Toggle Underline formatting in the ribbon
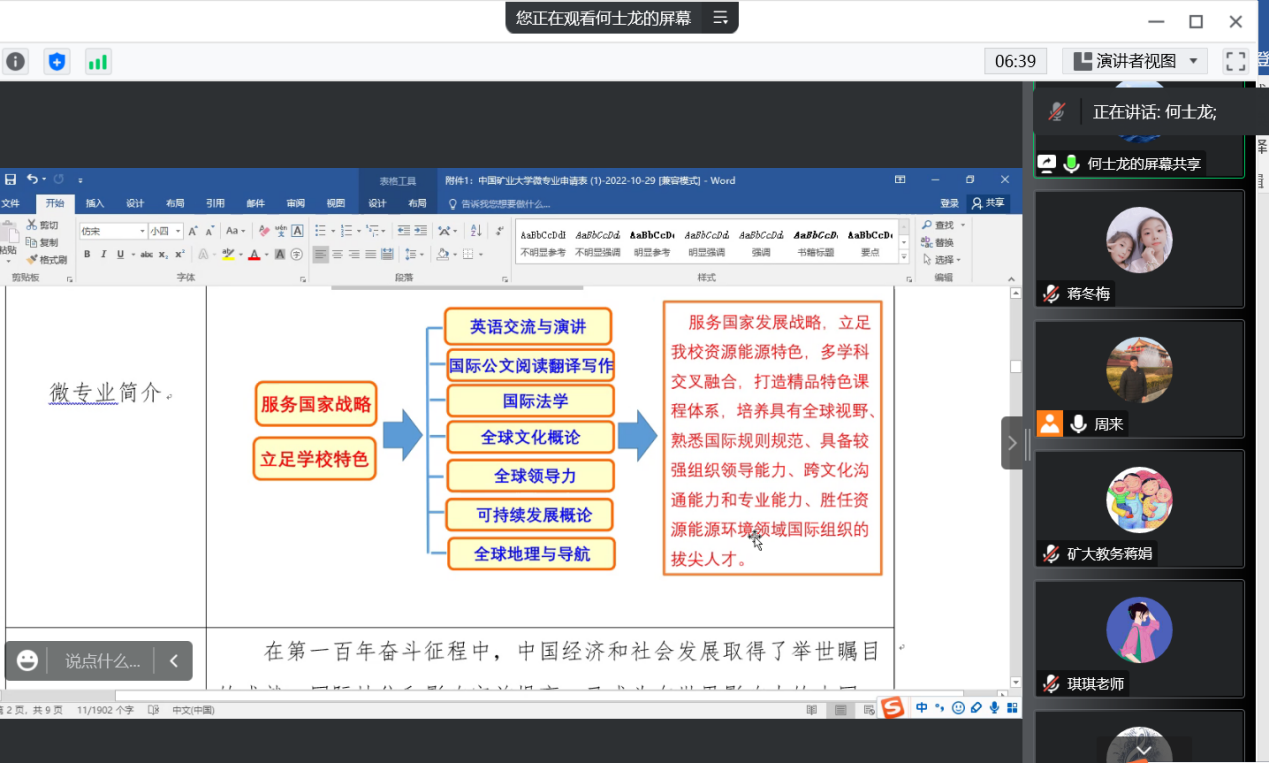This screenshot has width=1269, height=763. 120,255
